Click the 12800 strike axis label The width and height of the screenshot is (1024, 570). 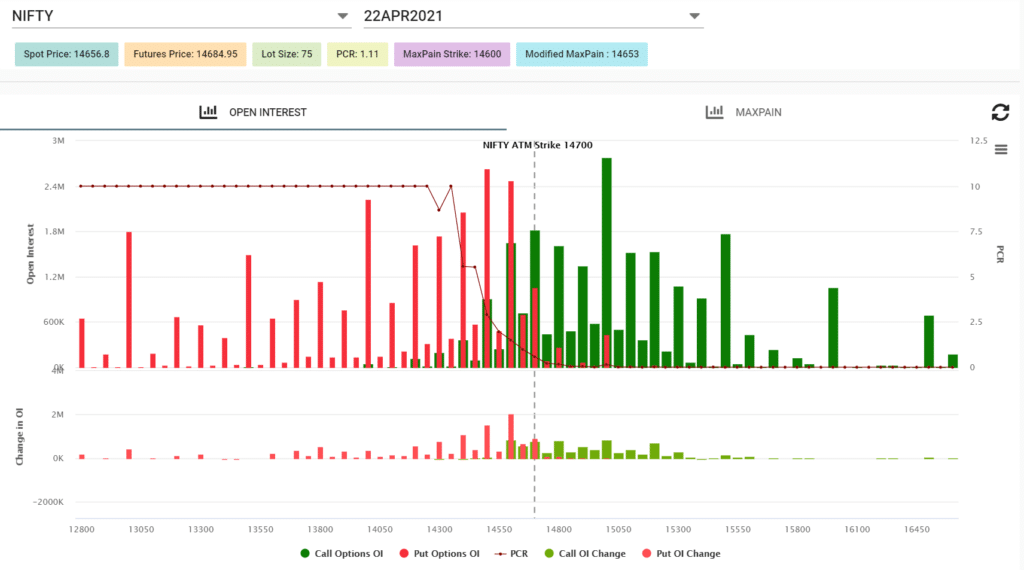(x=82, y=530)
